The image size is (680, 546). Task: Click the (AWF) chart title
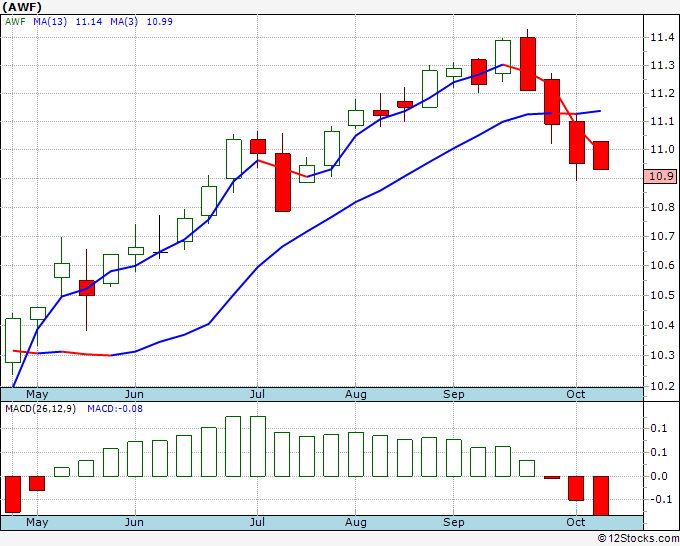[x=22, y=7]
